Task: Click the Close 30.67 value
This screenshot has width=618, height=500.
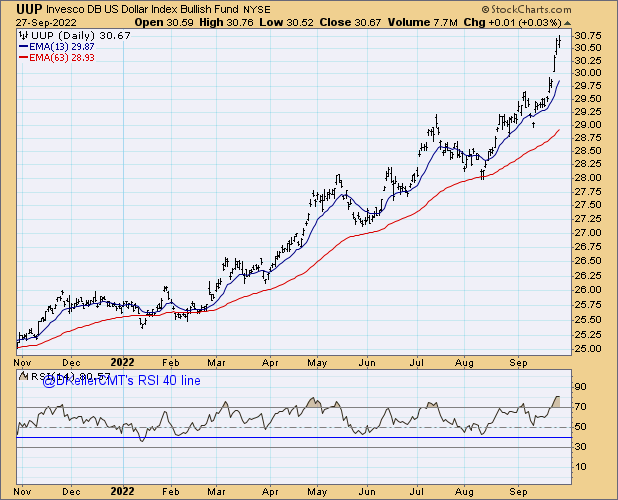Action: 350,22
